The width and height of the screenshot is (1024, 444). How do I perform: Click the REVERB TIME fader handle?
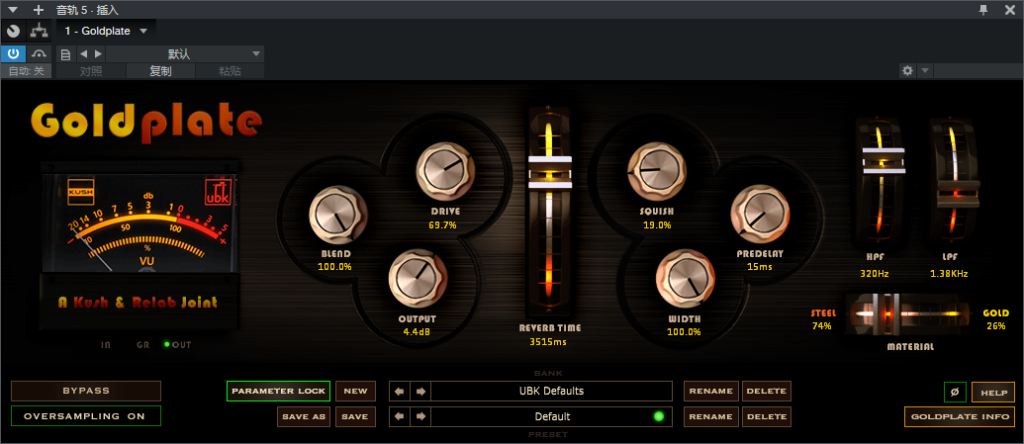coord(550,172)
